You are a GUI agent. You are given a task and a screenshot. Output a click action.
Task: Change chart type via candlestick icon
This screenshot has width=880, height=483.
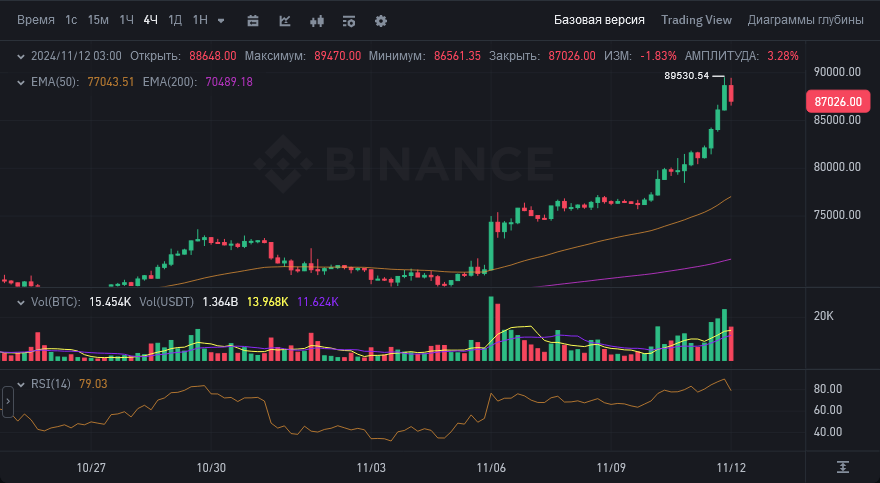[317, 21]
